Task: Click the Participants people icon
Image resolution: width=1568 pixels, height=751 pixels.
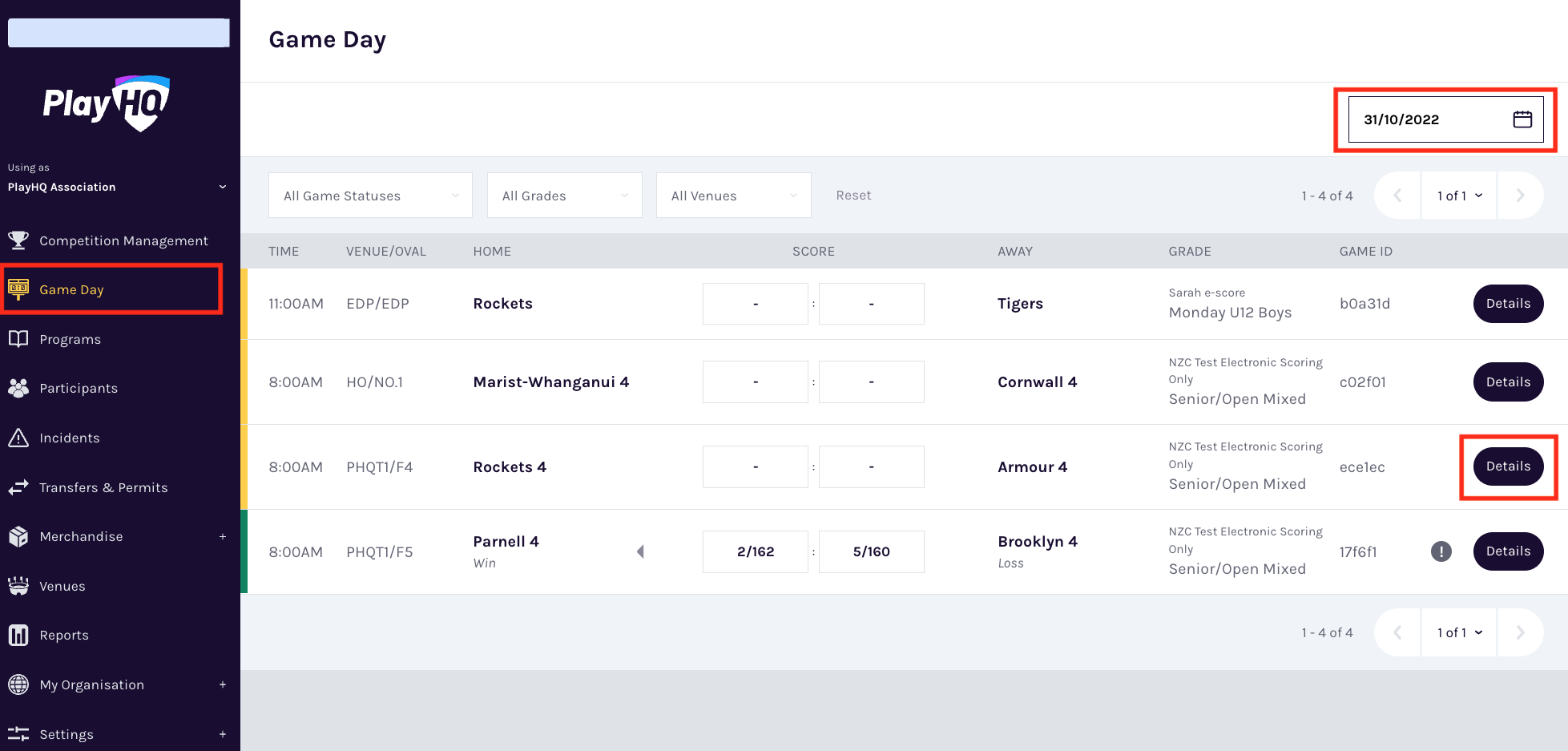Action: [18, 388]
